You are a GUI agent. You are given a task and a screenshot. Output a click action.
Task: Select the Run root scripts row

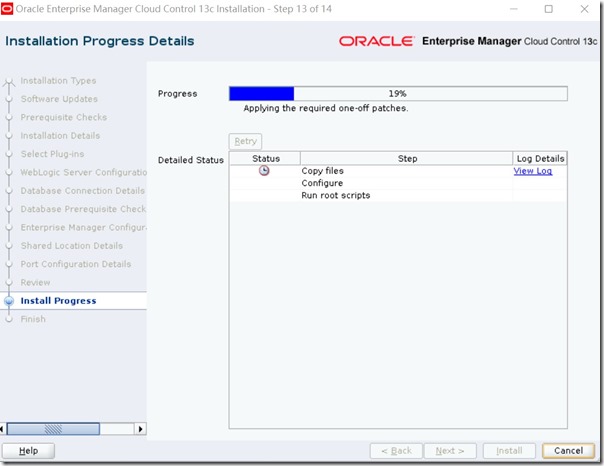398,195
